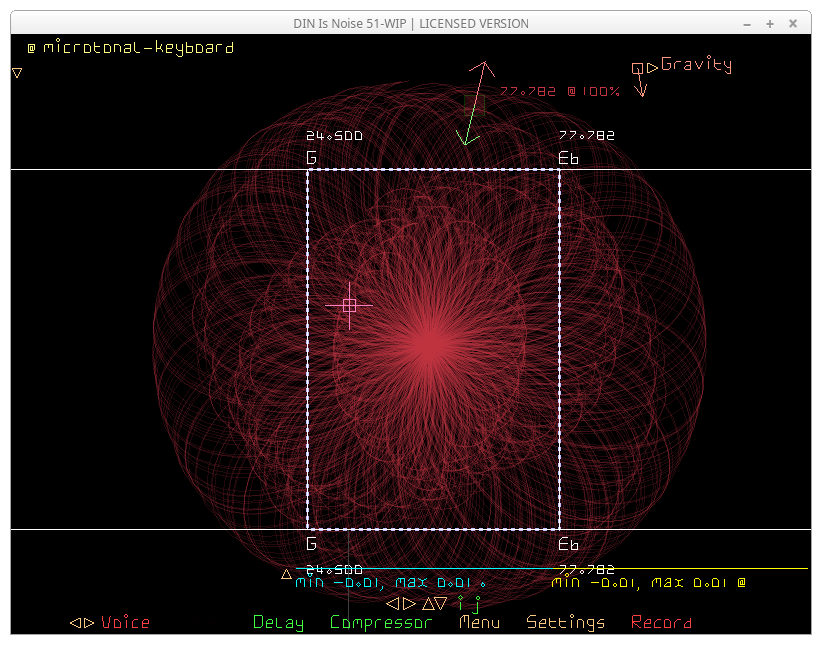Click the left-right arrows beside Voice
The image size is (822, 645).
(82, 622)
